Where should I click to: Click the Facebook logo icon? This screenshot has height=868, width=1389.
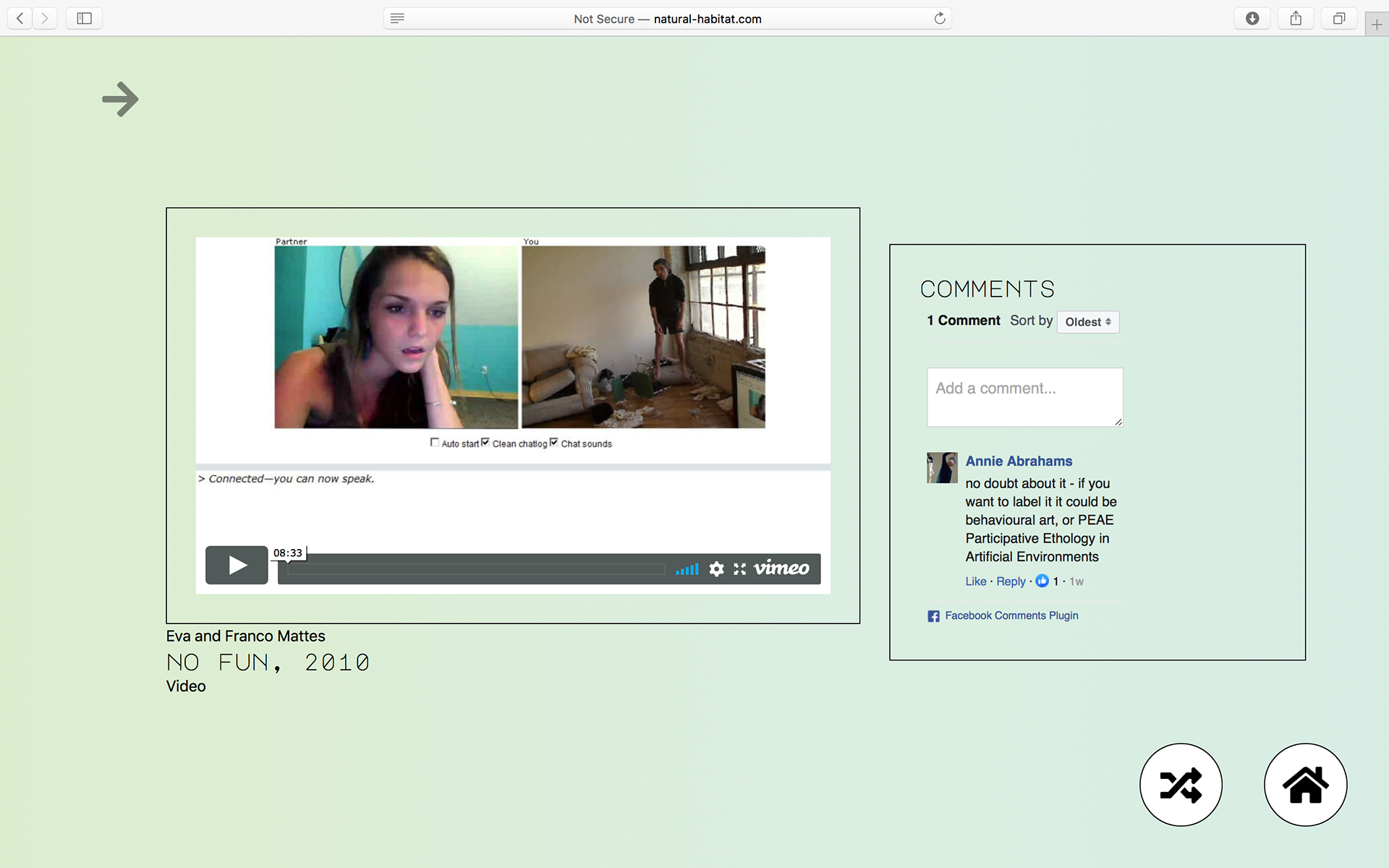coord(933,616)
